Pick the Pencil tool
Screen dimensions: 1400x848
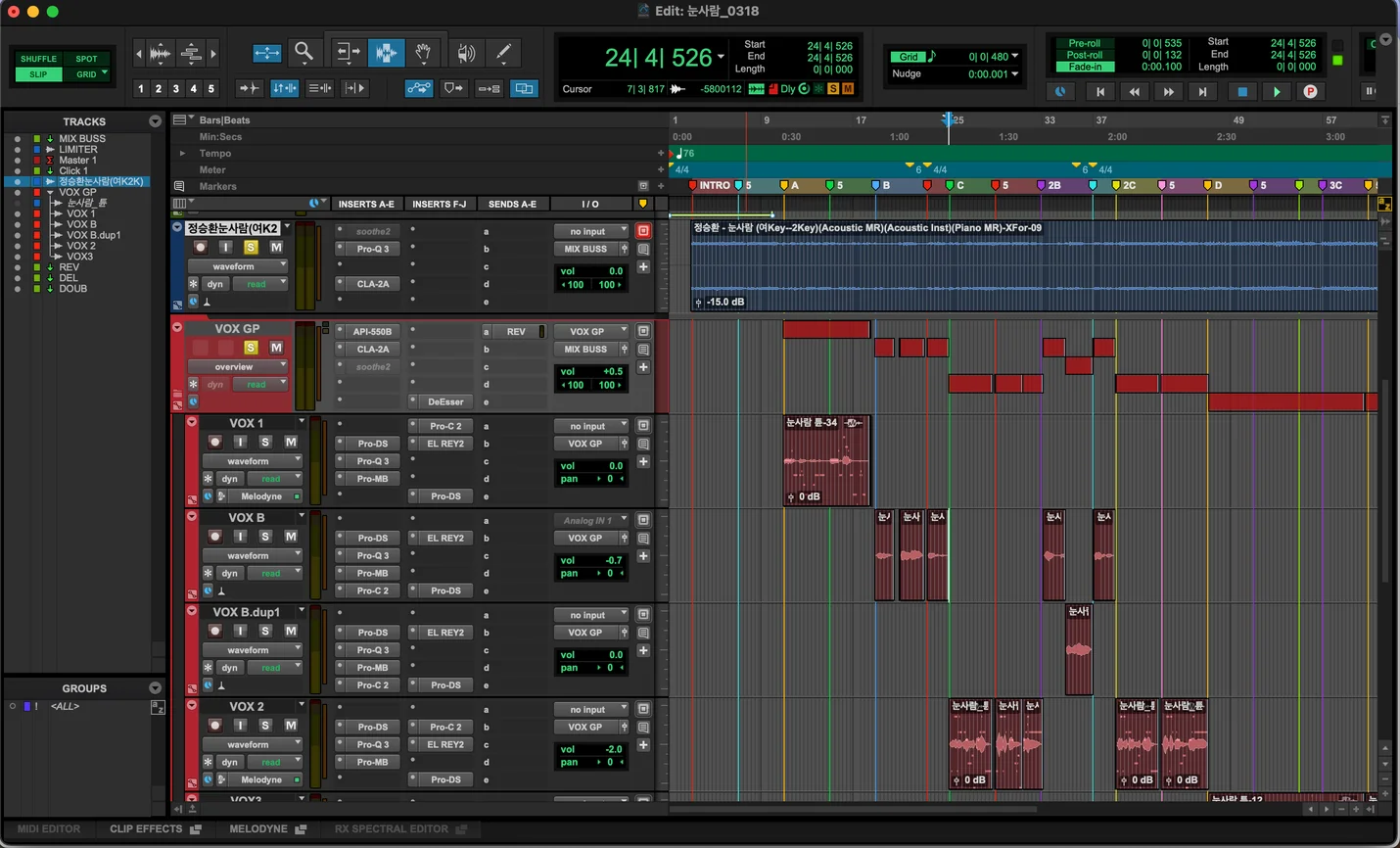point(503,53)
